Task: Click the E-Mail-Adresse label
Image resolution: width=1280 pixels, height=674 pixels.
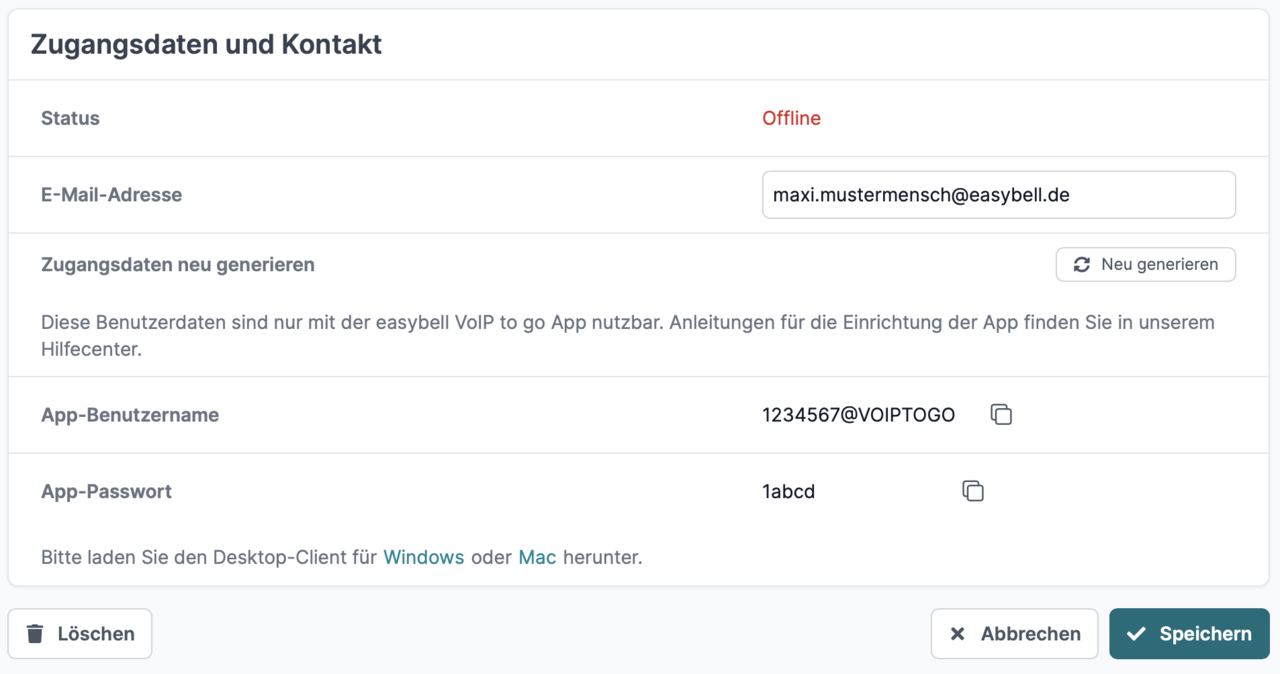Action: click(111, 195)
